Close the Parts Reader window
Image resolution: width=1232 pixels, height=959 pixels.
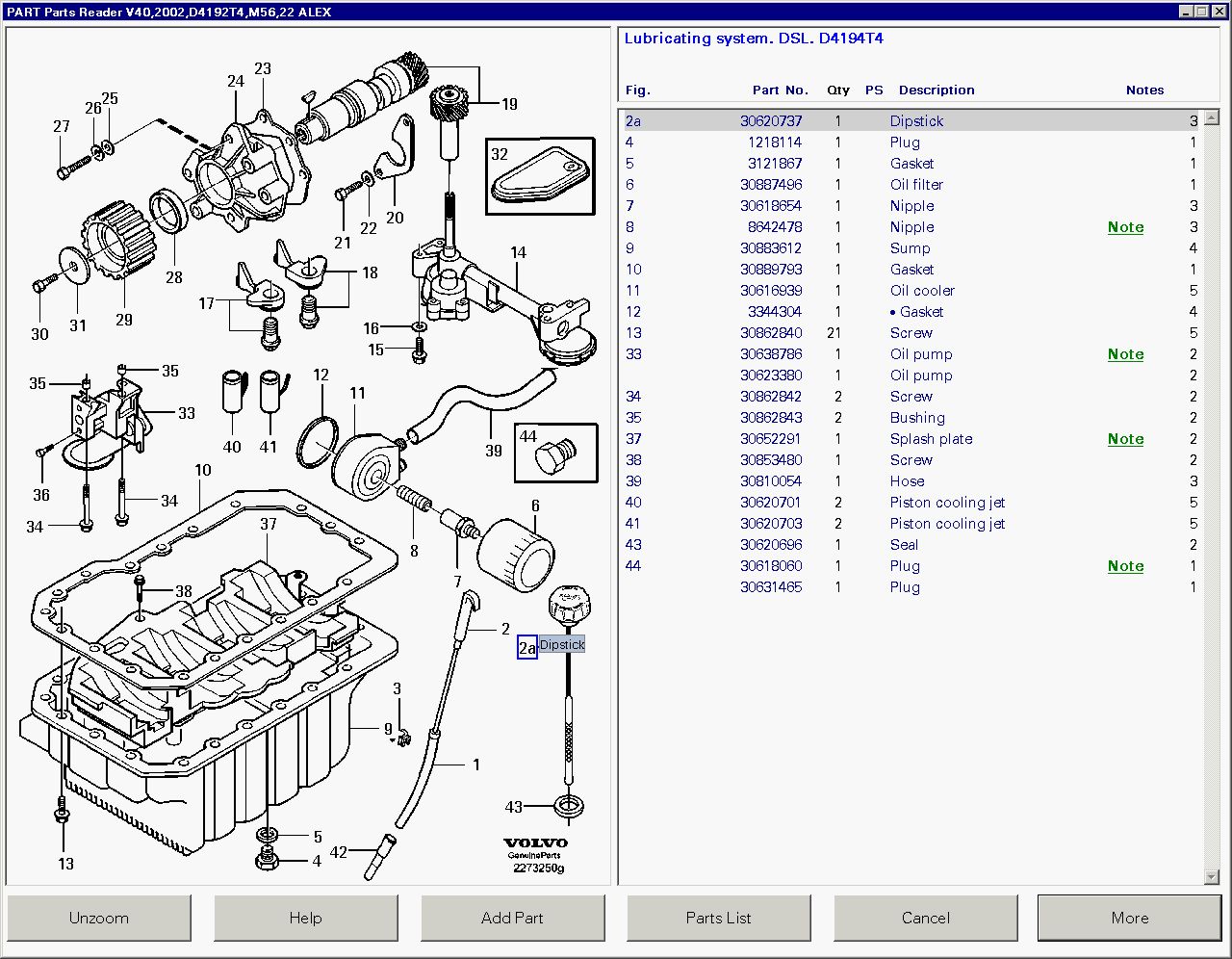1218,12
